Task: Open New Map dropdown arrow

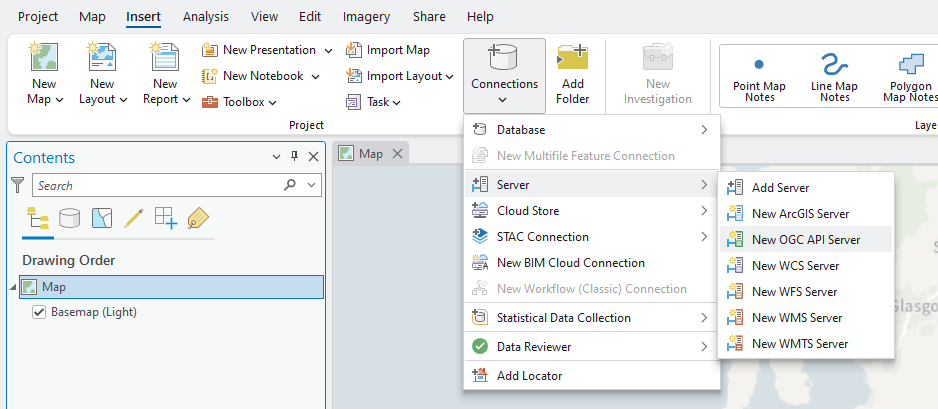Action: [59, 100]
